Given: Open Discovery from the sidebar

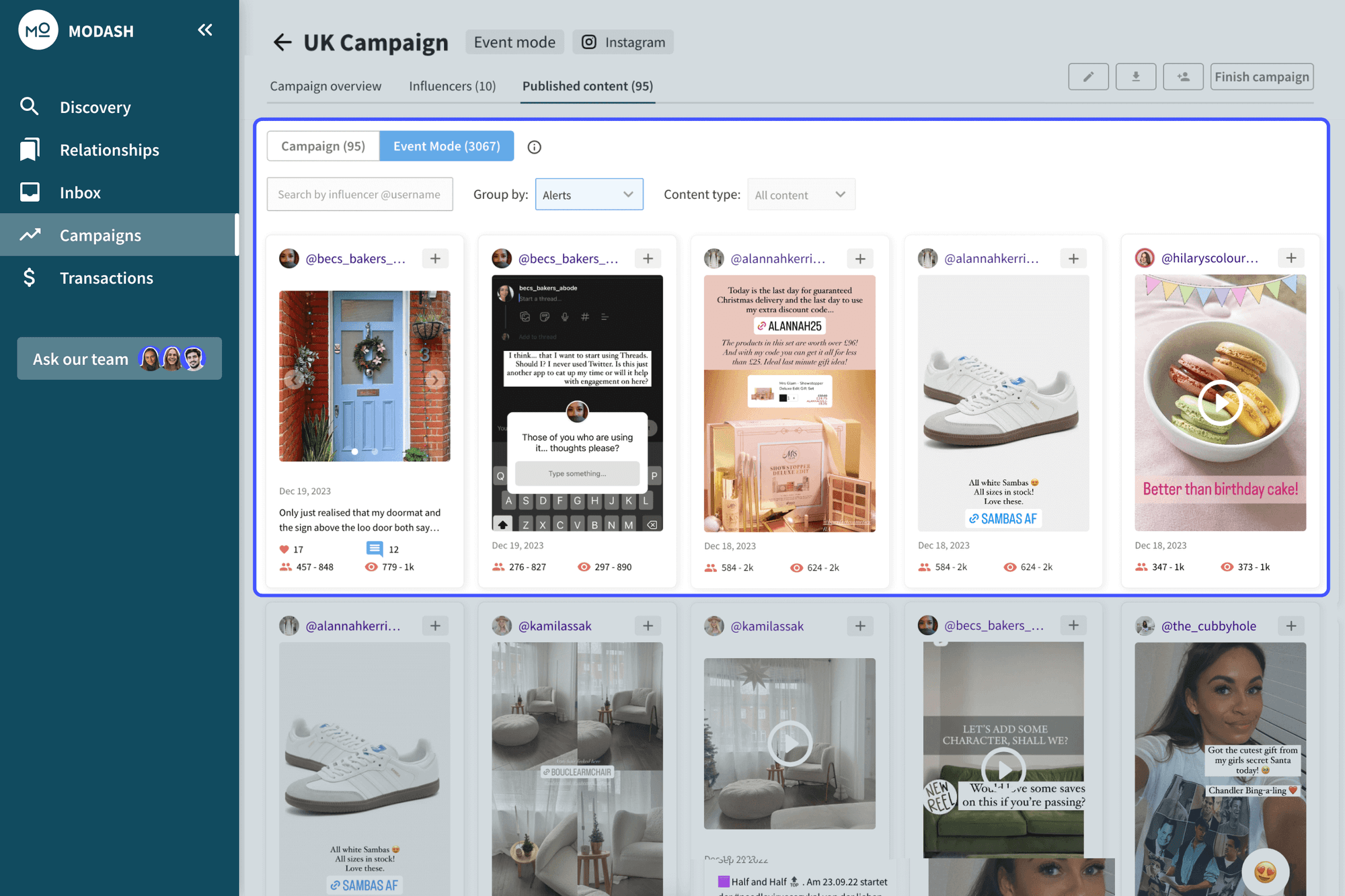Looking at the screenshot, I should (x=95, y=107).
